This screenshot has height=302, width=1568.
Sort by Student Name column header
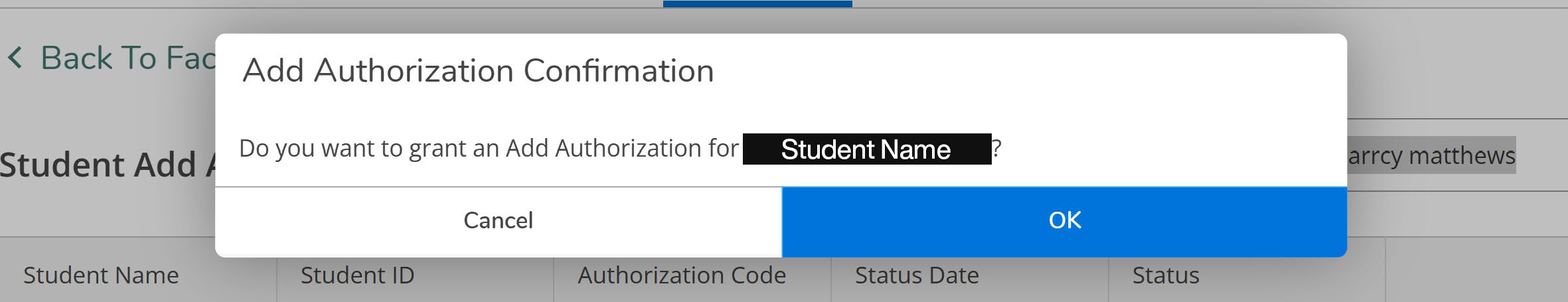coord(101,275)
